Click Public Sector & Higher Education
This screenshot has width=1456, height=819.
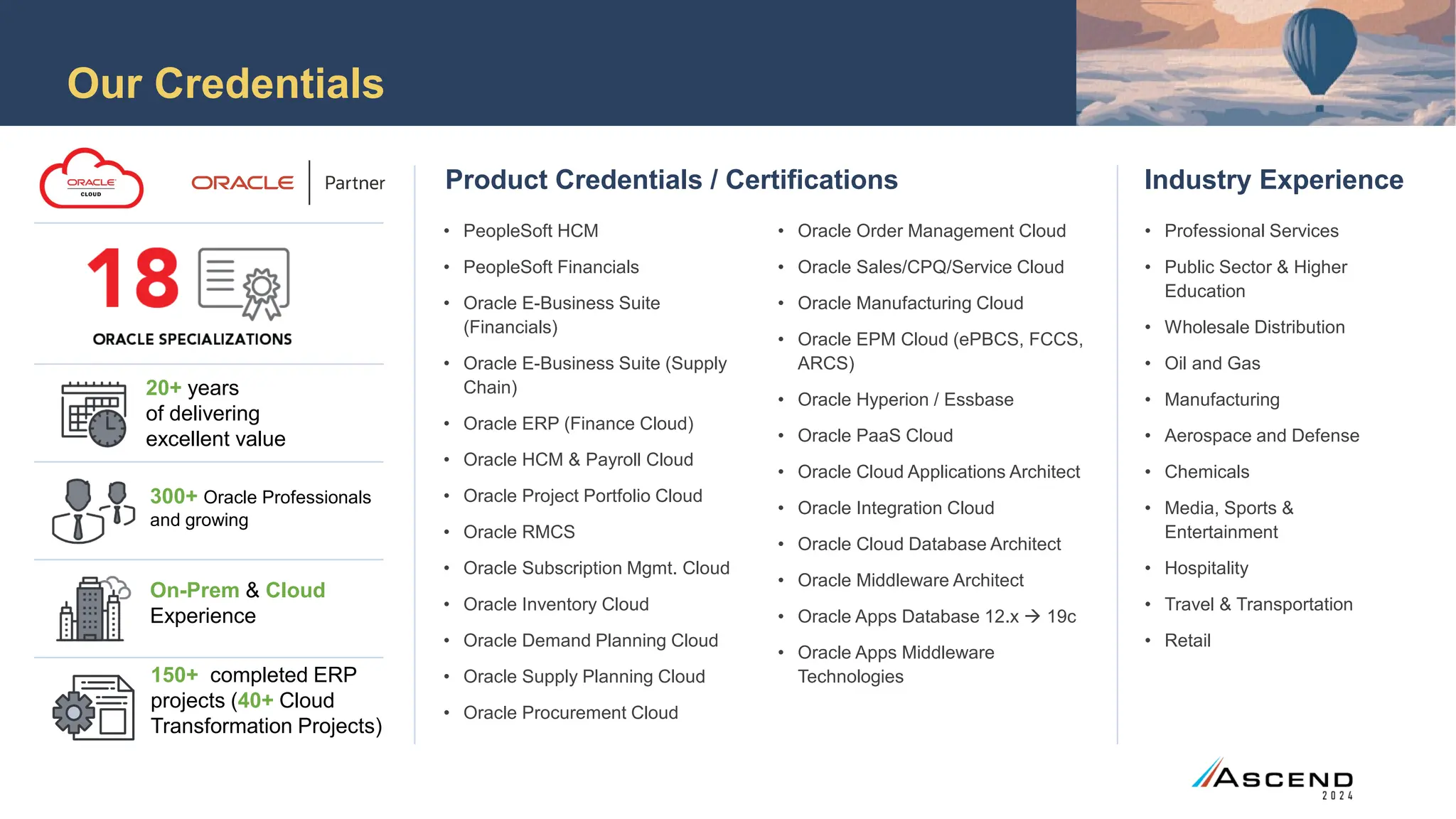(1256, 279)
